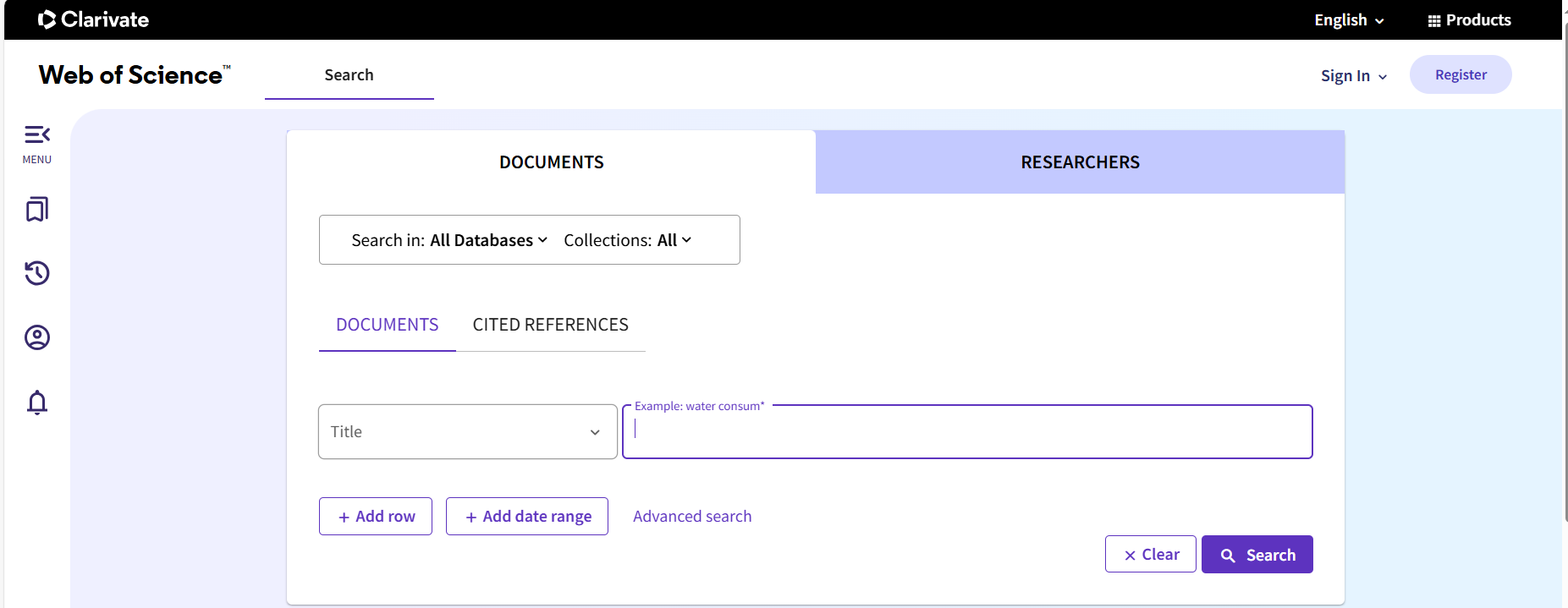Expand the Sign In dropdown
Screen dimensions: 1568x608
[x=1354, y=75]
